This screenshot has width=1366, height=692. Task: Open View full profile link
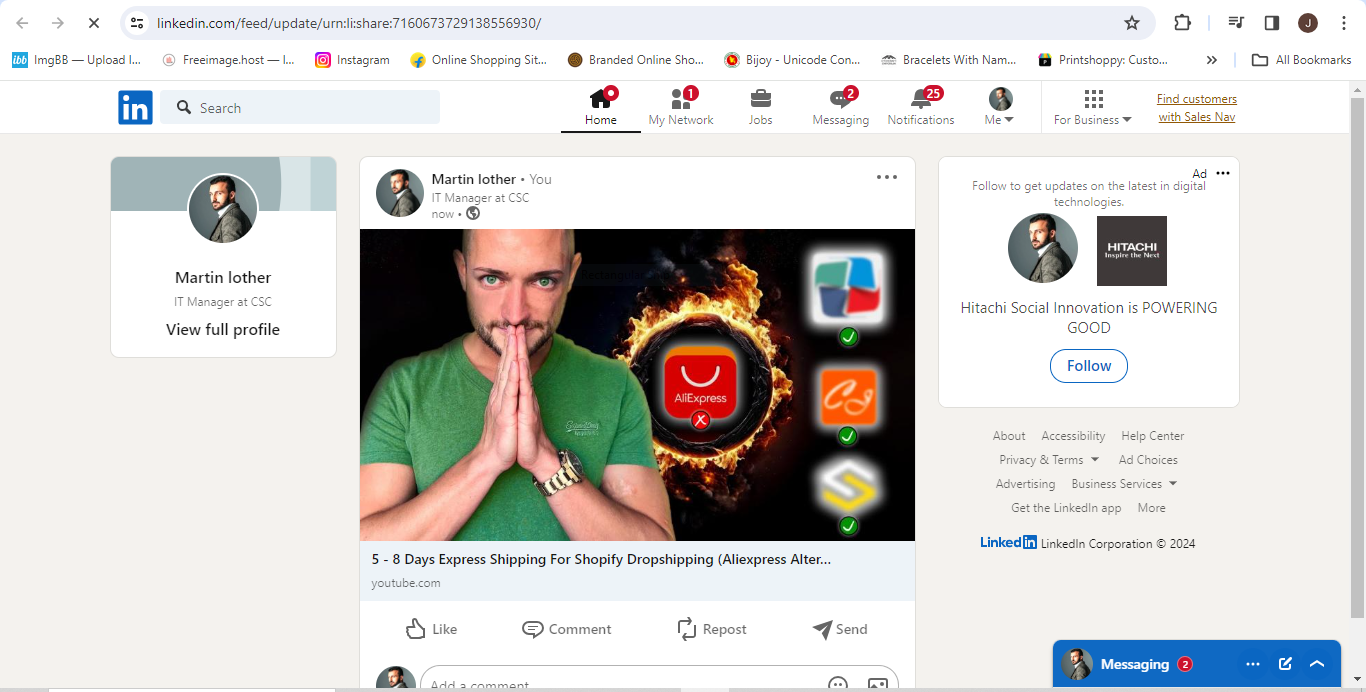223,330
